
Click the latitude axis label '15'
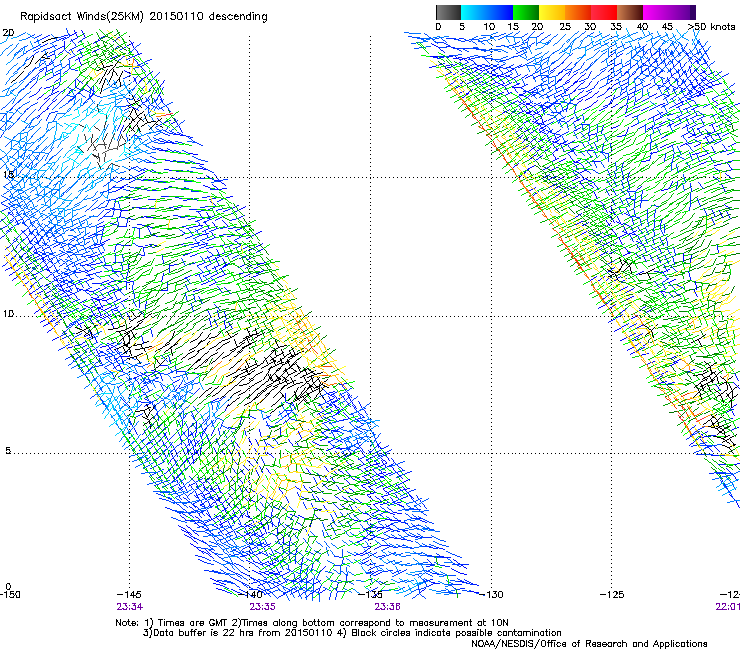coord(8,175)
